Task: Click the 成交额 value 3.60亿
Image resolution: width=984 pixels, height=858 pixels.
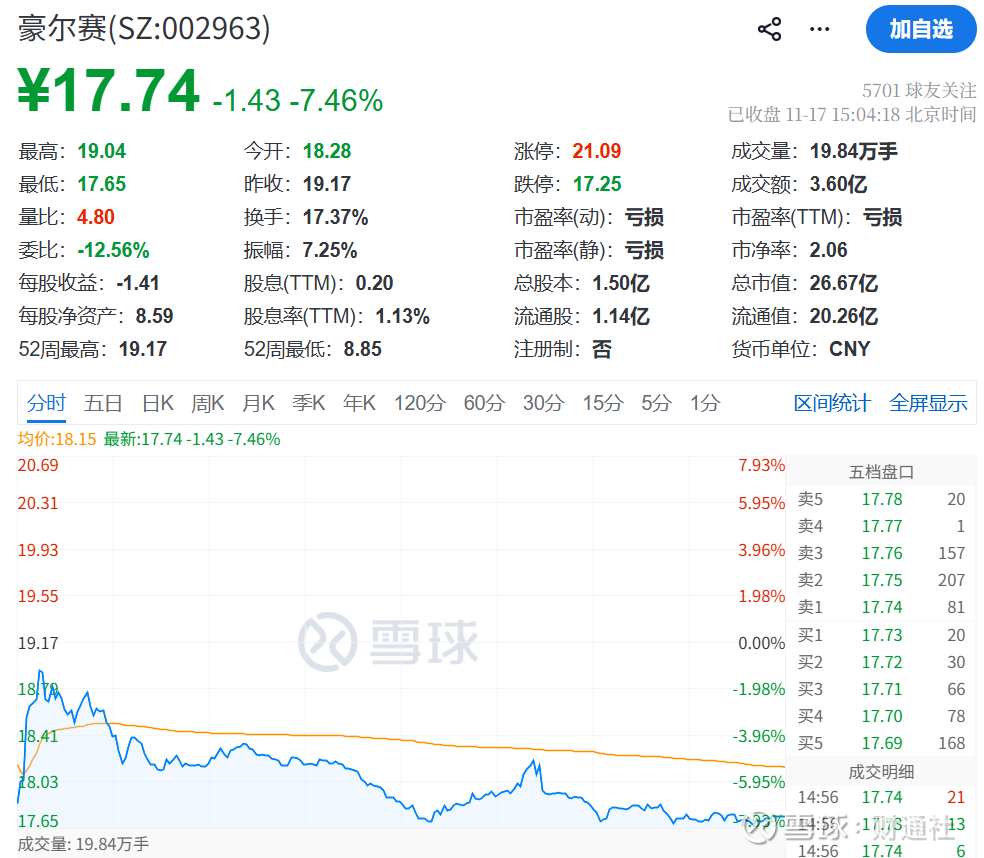Action: [838, 184]
